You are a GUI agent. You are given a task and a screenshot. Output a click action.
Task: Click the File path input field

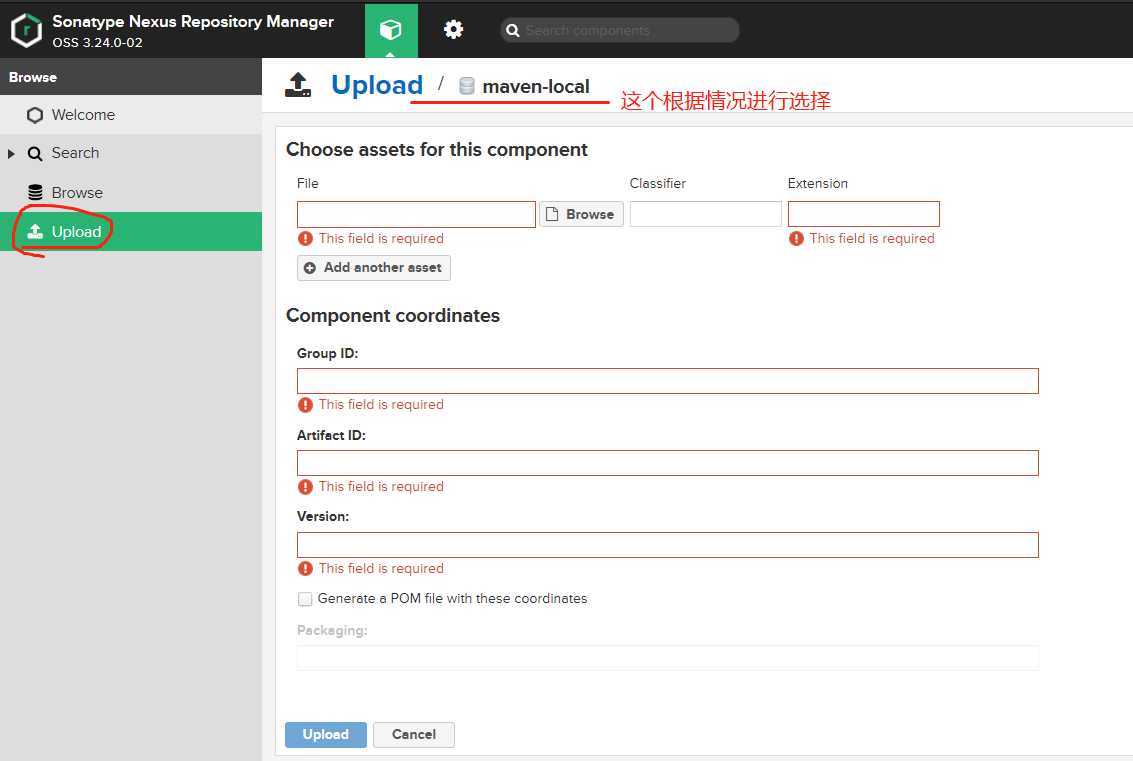pyautogui.click(x=416, y=215)
